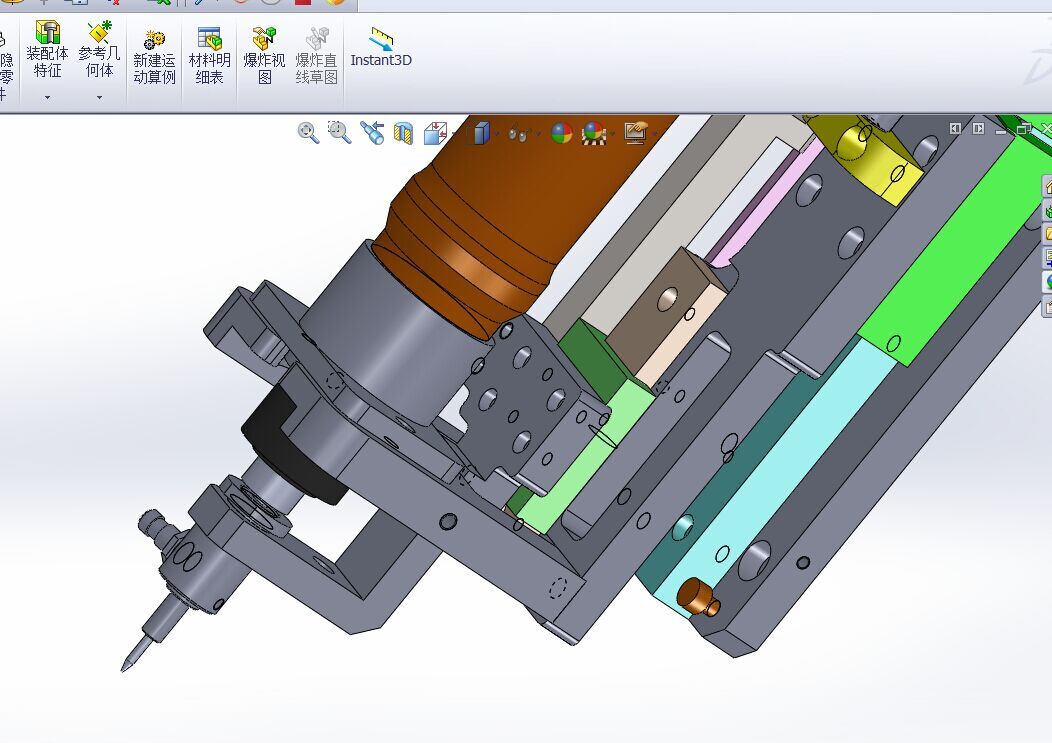Click 新建运动算例 new motion study

(x=154, y=55)
